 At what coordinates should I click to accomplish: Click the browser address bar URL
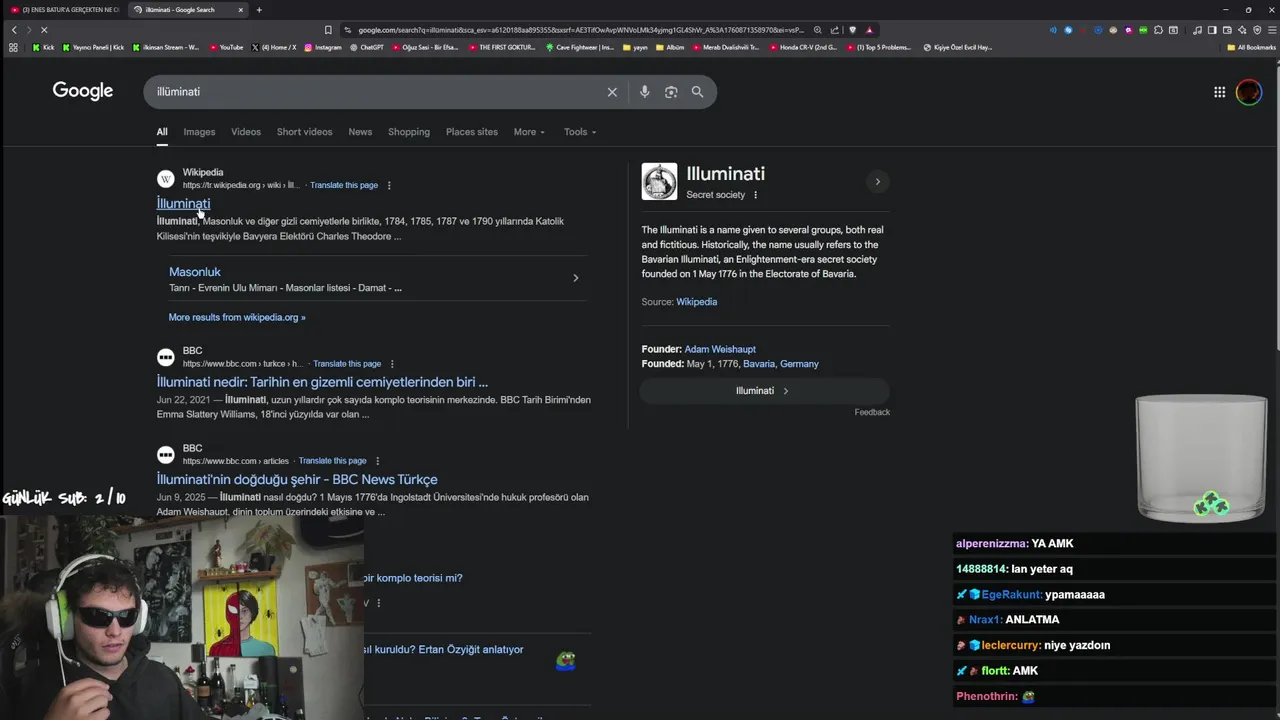580,30
